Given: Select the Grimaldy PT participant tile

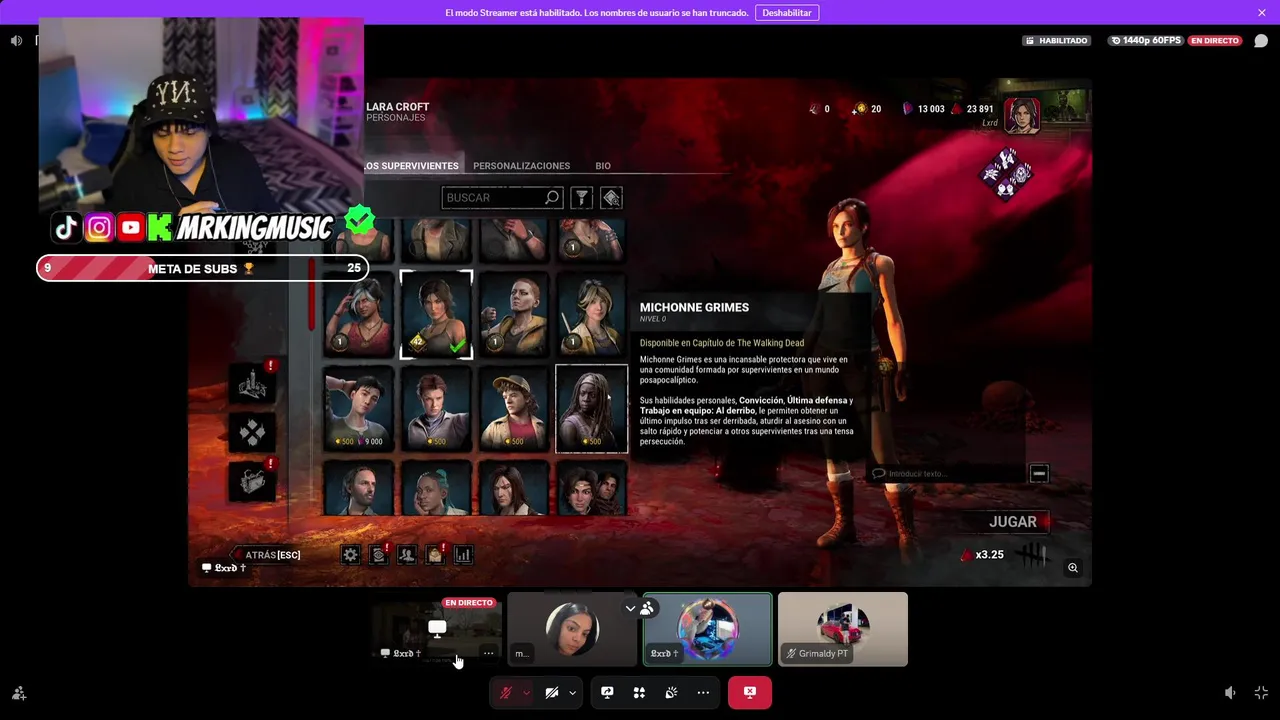Looking at the screenshot, I should (843, 629).
